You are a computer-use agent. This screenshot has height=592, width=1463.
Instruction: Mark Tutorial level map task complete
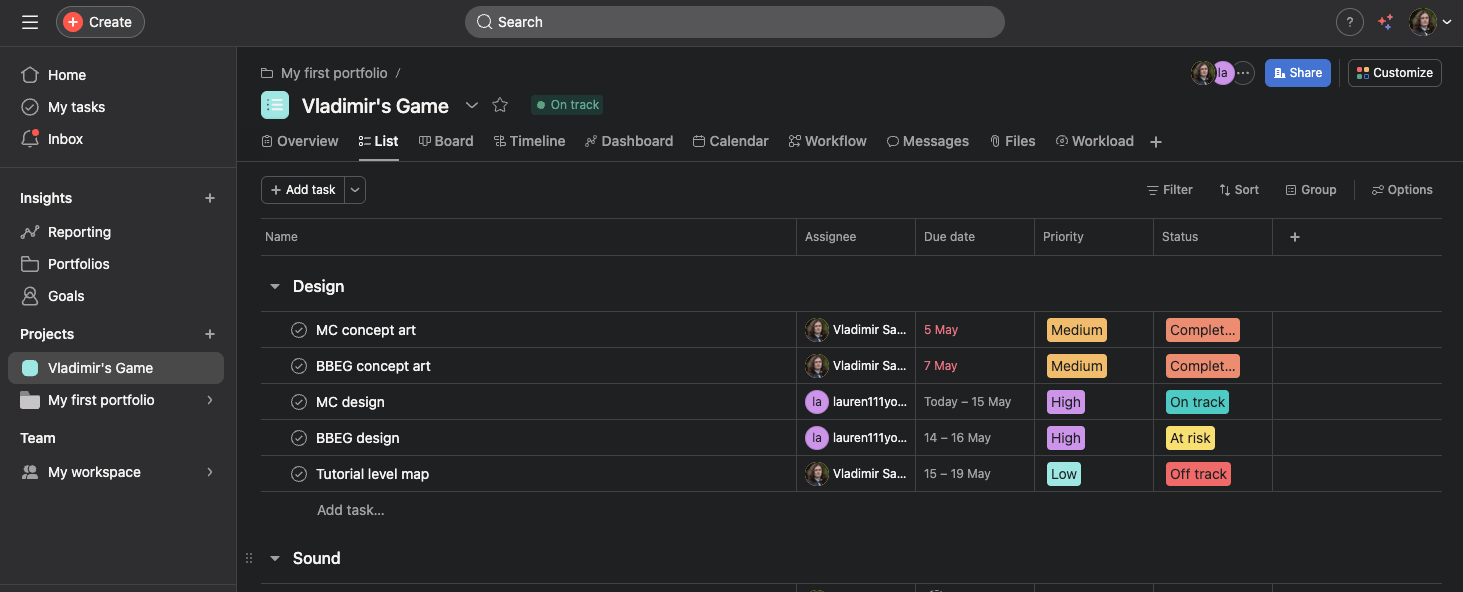pyautogui.click(x=299, y=474)
